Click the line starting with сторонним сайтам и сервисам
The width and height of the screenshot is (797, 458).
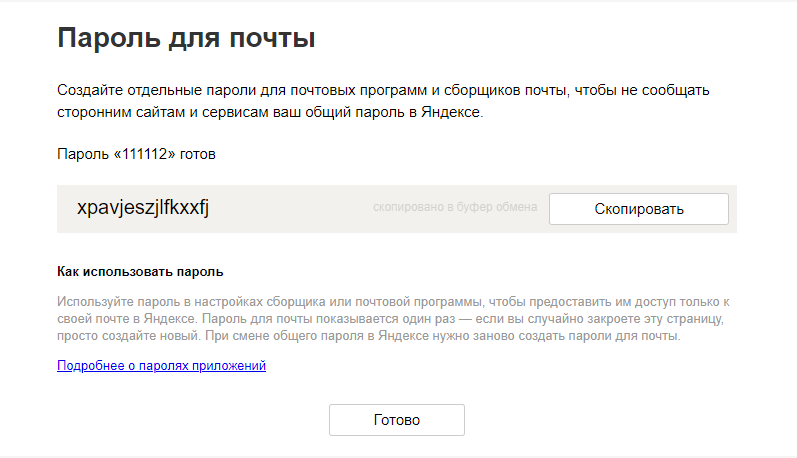pyautogui.click(x=270, y=113)
